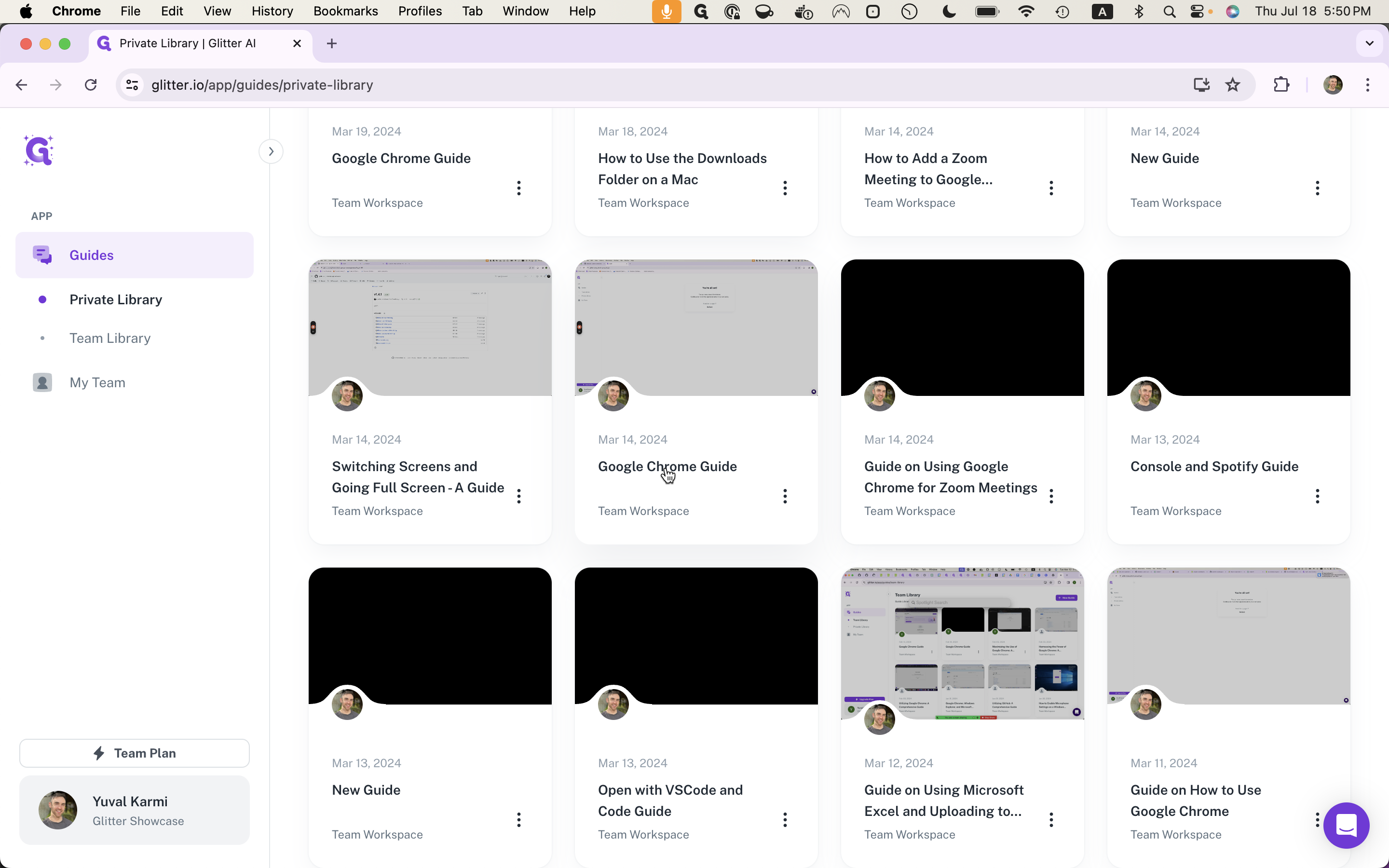Open the History menu
The image size is (1389, 868).
[272, 12]
